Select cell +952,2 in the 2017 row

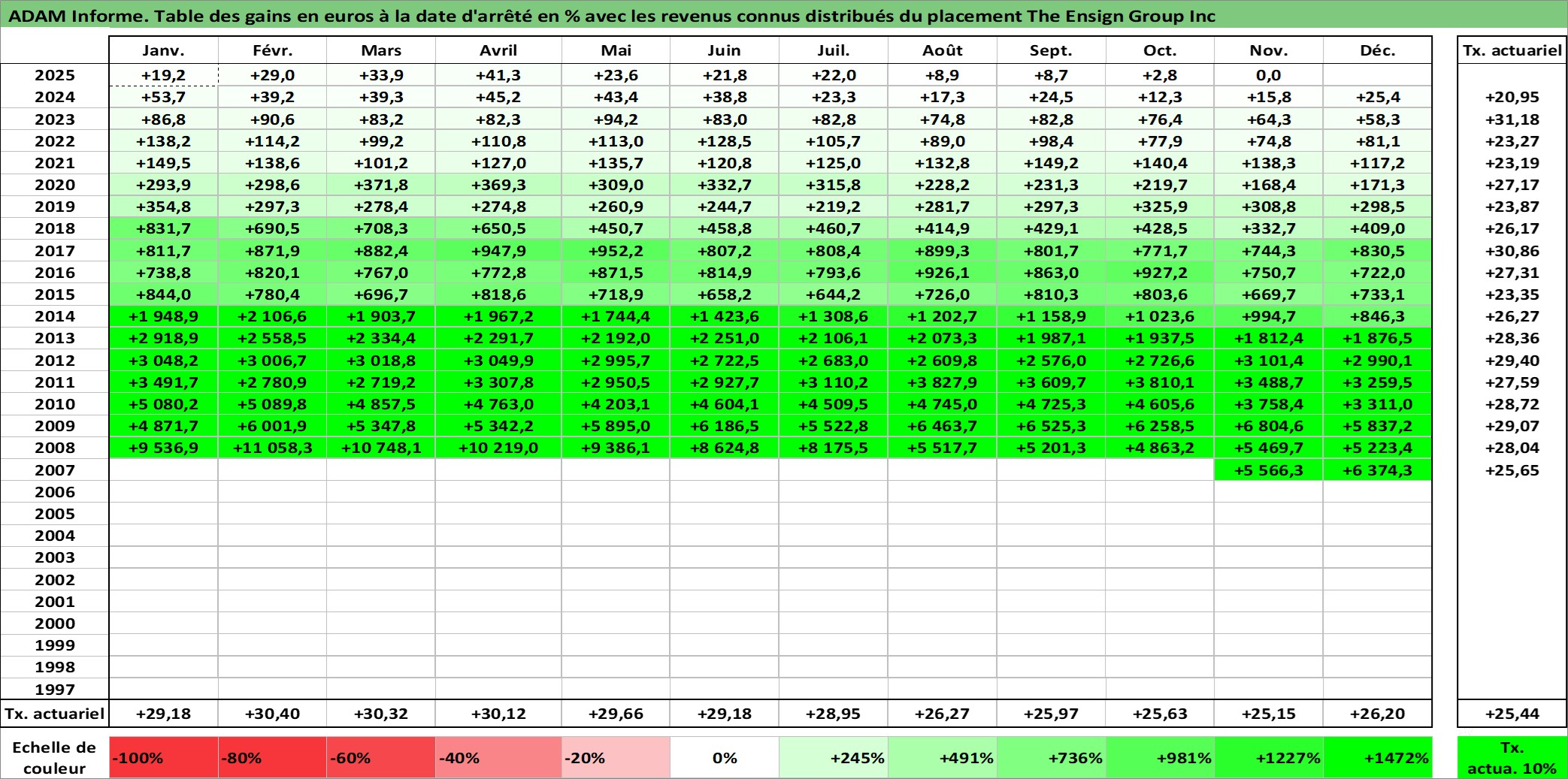coord(616,251)
